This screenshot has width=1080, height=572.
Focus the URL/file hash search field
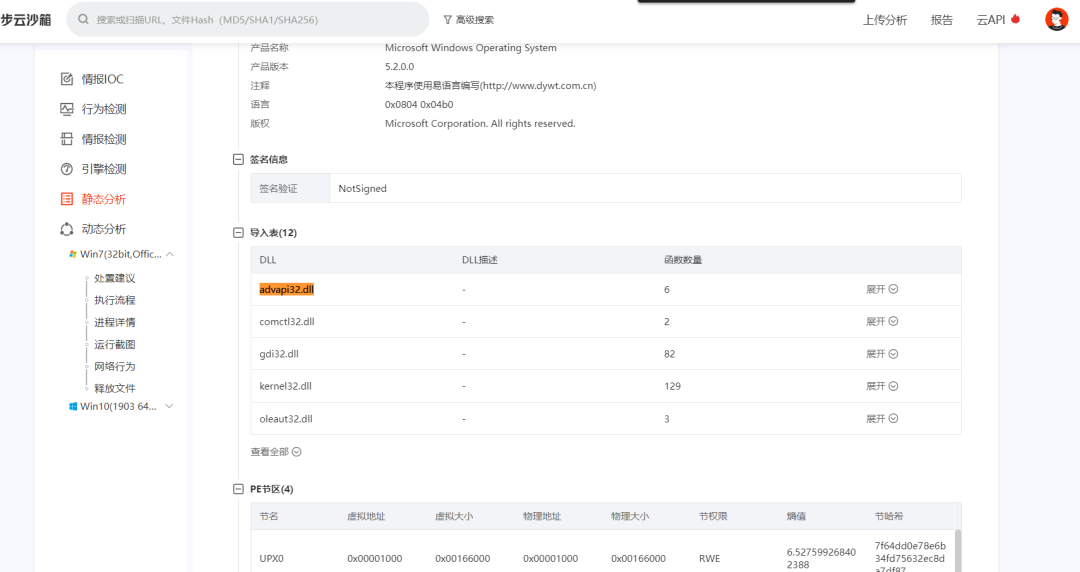click(x=248, y=19)
